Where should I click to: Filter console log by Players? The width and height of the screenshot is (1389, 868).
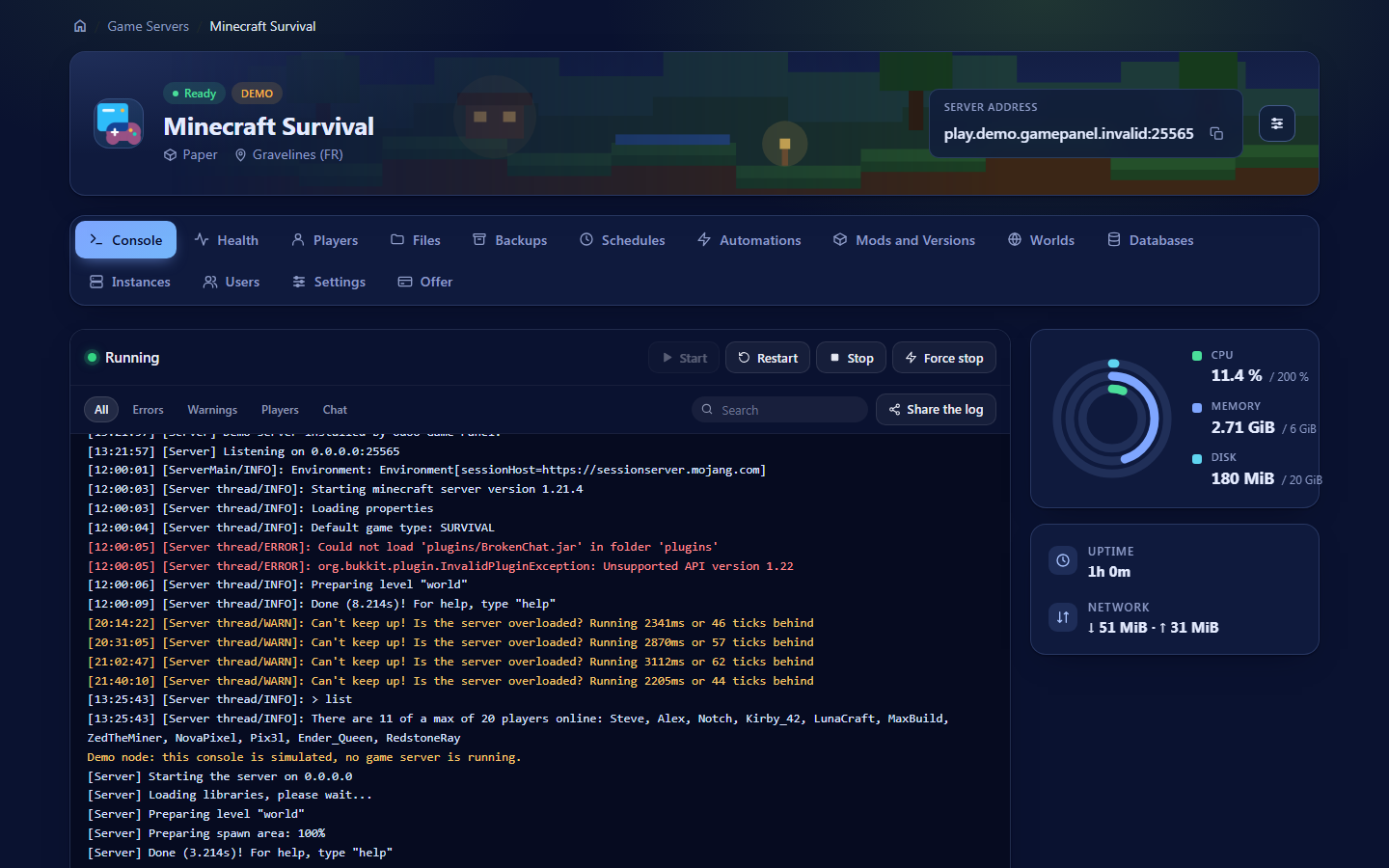(280, 410)
